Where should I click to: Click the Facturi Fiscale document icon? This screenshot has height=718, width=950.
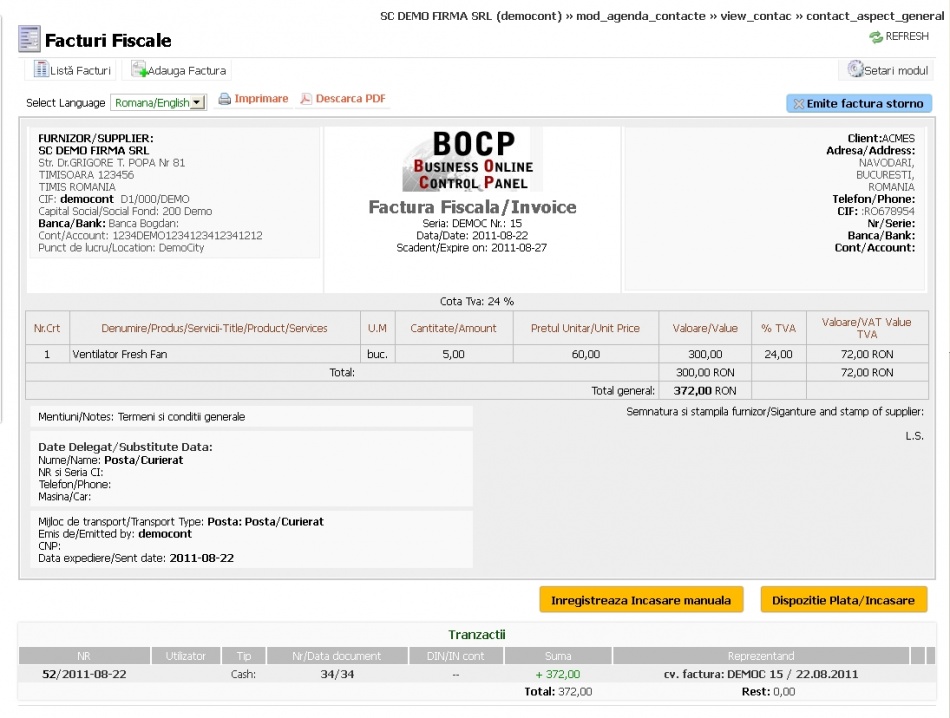point(29,39)
